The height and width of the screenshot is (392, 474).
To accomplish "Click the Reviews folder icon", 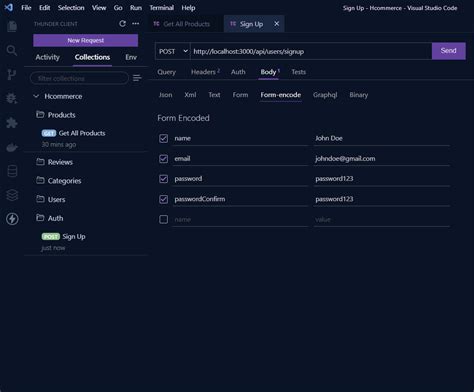I will coord(40,162).
